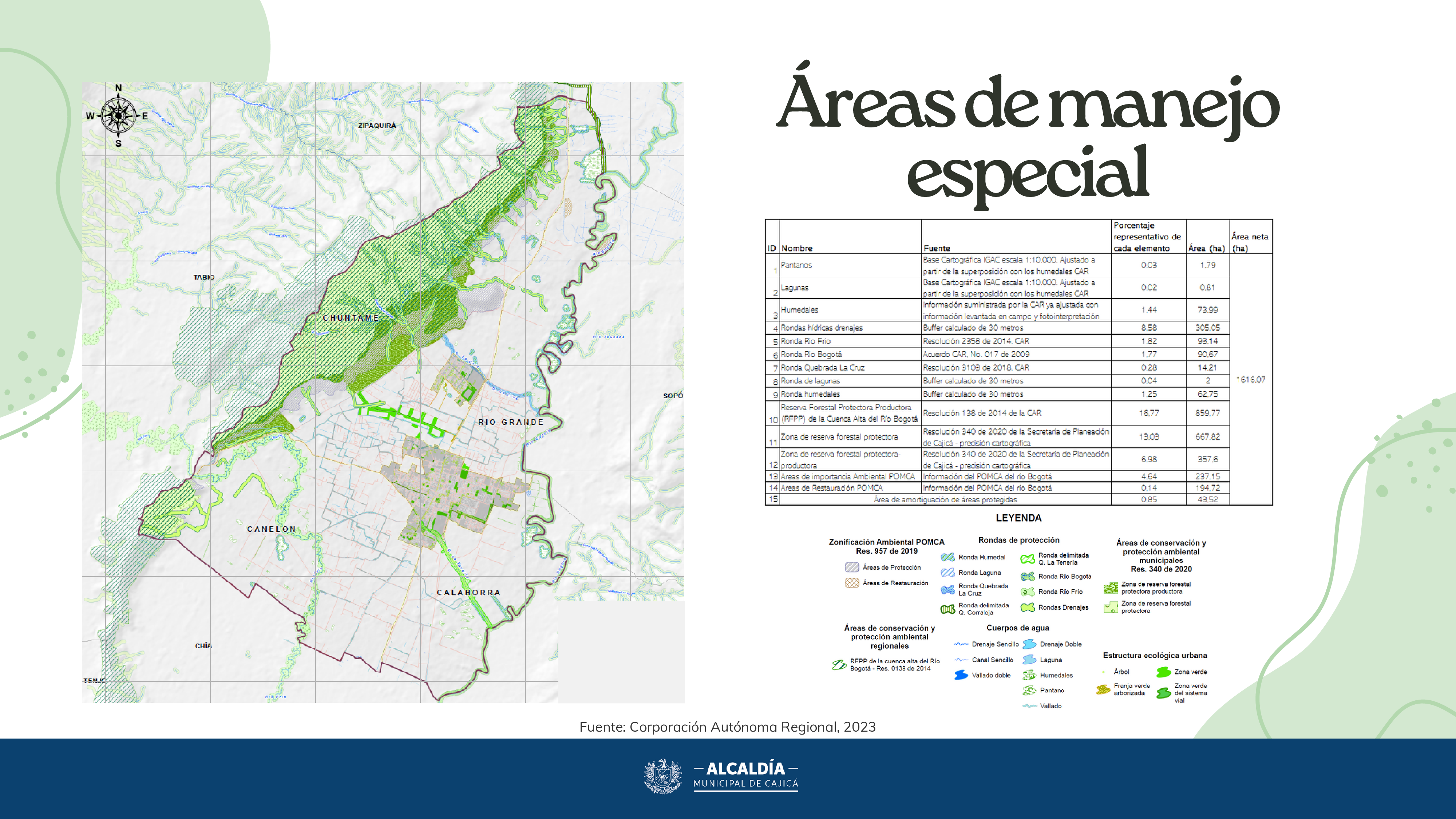1456x819 pixels.
Task: Click the CHUNTAME label on the map
Action: (x=351, y=318)
